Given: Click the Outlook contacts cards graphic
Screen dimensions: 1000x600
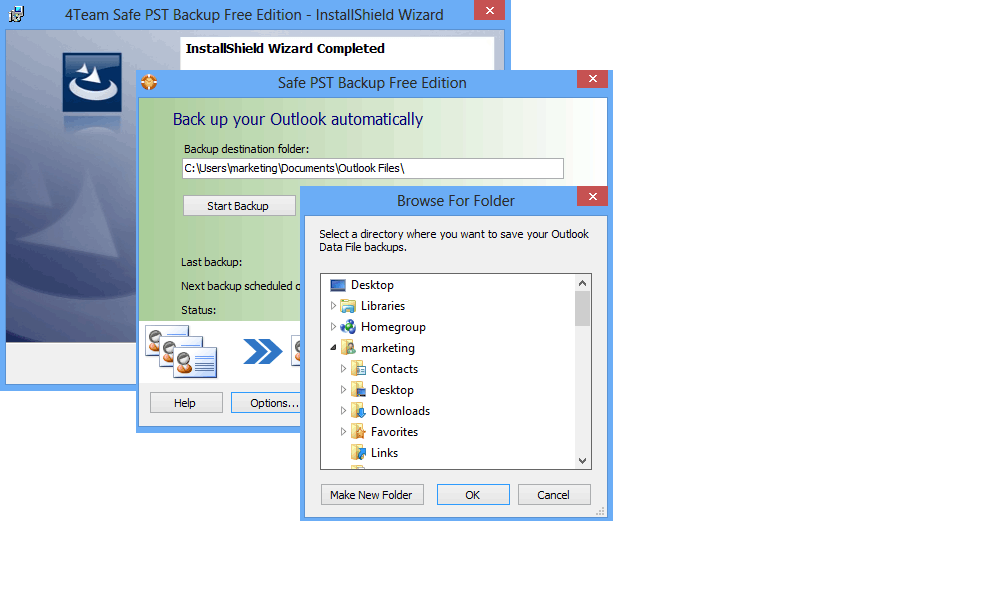Looking at the screenshot, I should [x=181, y=351].
